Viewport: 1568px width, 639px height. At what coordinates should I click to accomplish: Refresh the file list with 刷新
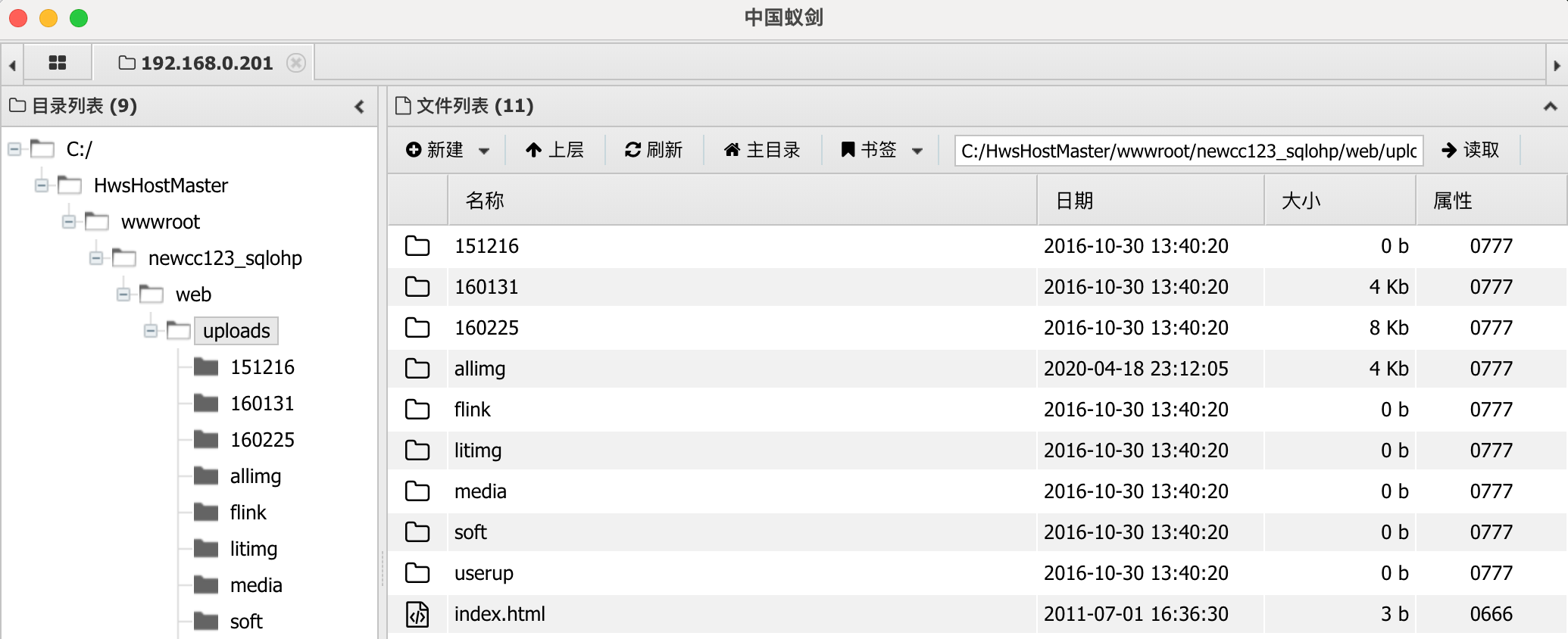pyautogui.click(x=654, y=150)
